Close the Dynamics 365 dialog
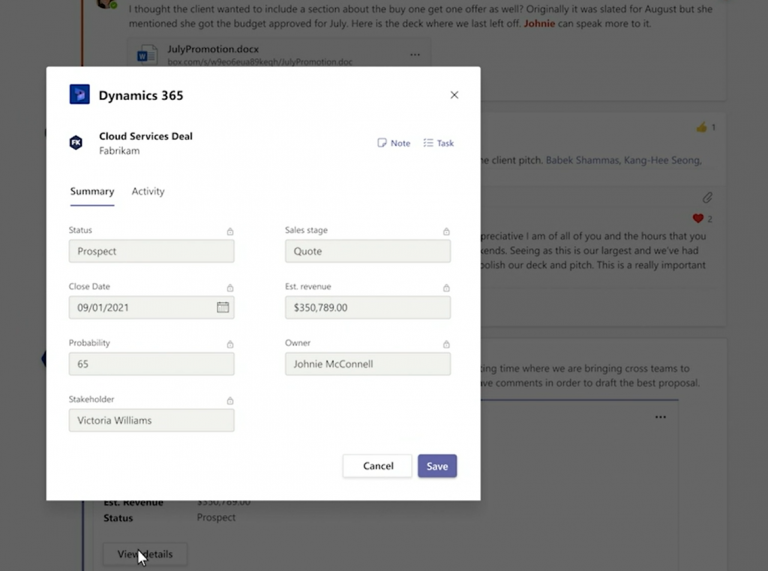768x571 pixels. [x=454, y=95]
